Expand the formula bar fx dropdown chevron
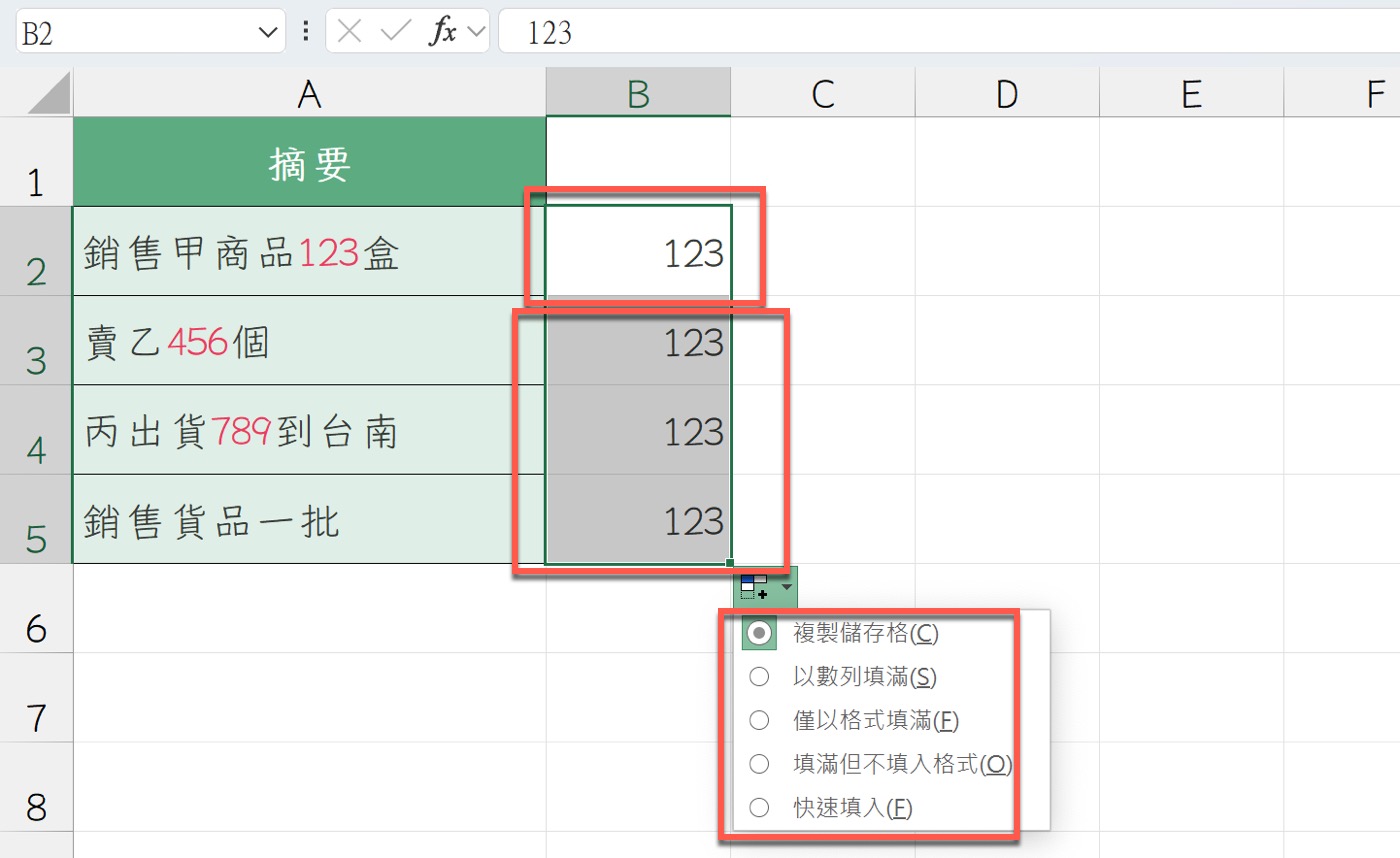This screenshot has width=1400, height=858. click(x=476, y=32)
